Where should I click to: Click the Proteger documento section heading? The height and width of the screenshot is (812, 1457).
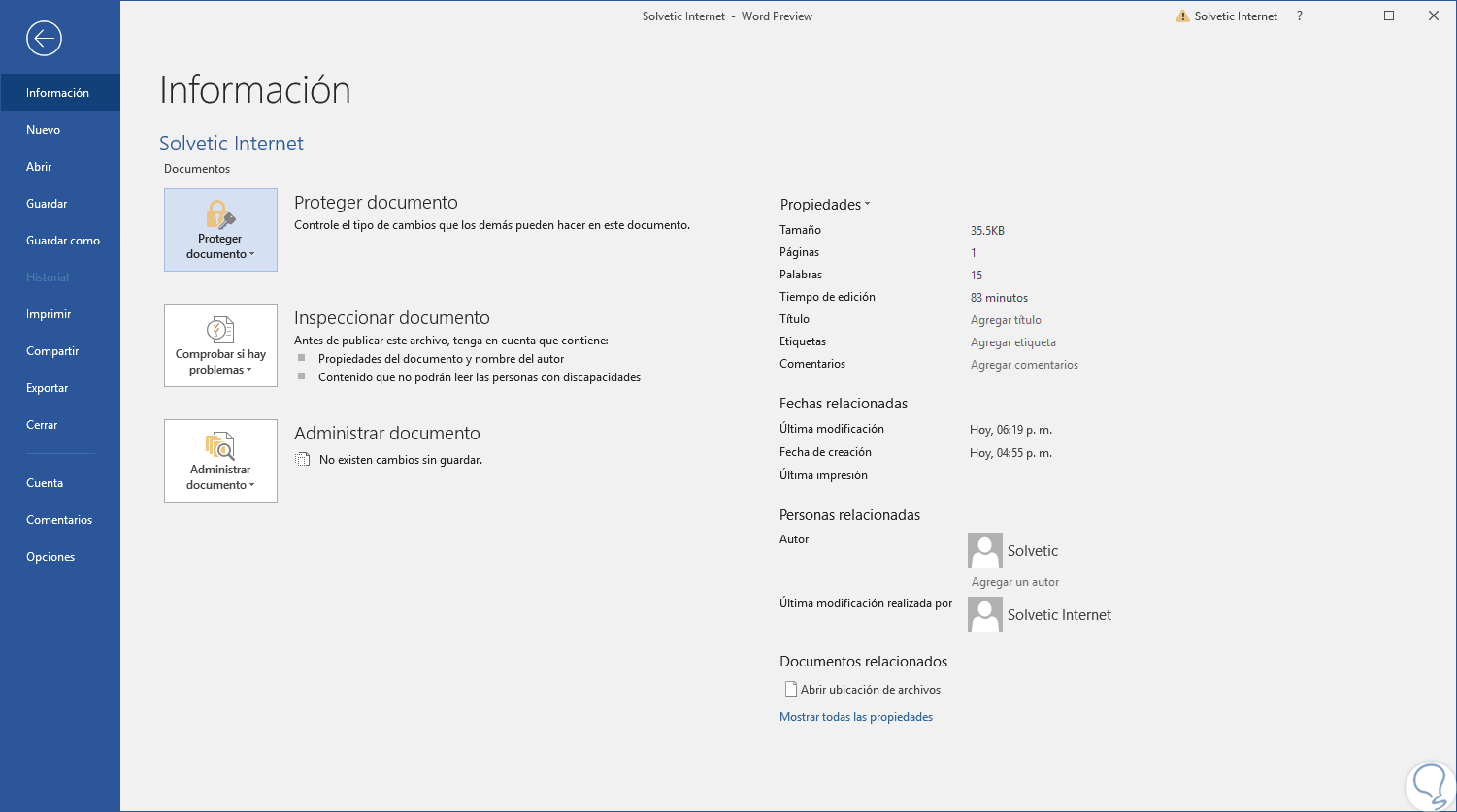[x=376, y=203]
